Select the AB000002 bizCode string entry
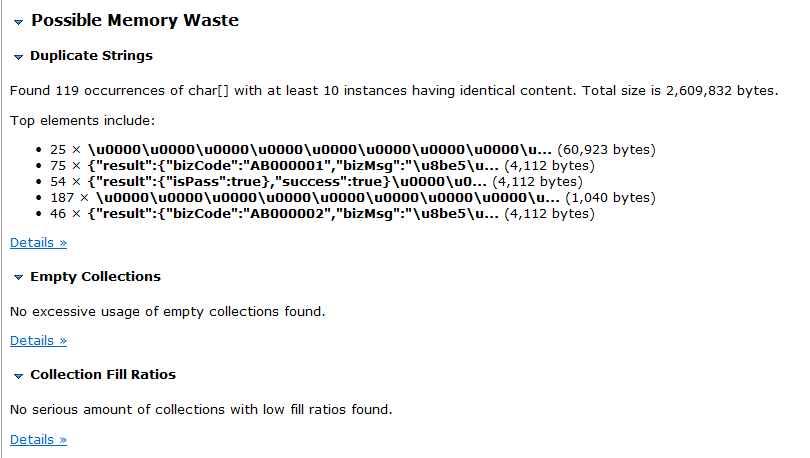The height and width of the screenshot is (458, 810). click(x=322, y=214)
